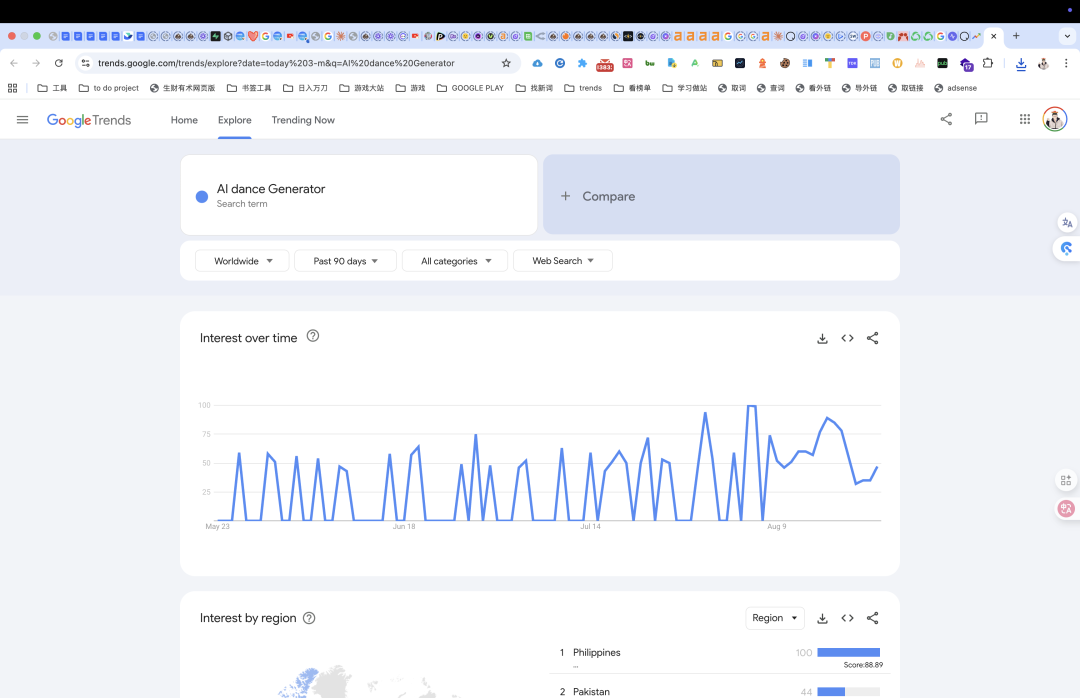The width and height of the screenshot is (1080, 698).
Task: Open the All categories dropdown
Action: (455, 260)
